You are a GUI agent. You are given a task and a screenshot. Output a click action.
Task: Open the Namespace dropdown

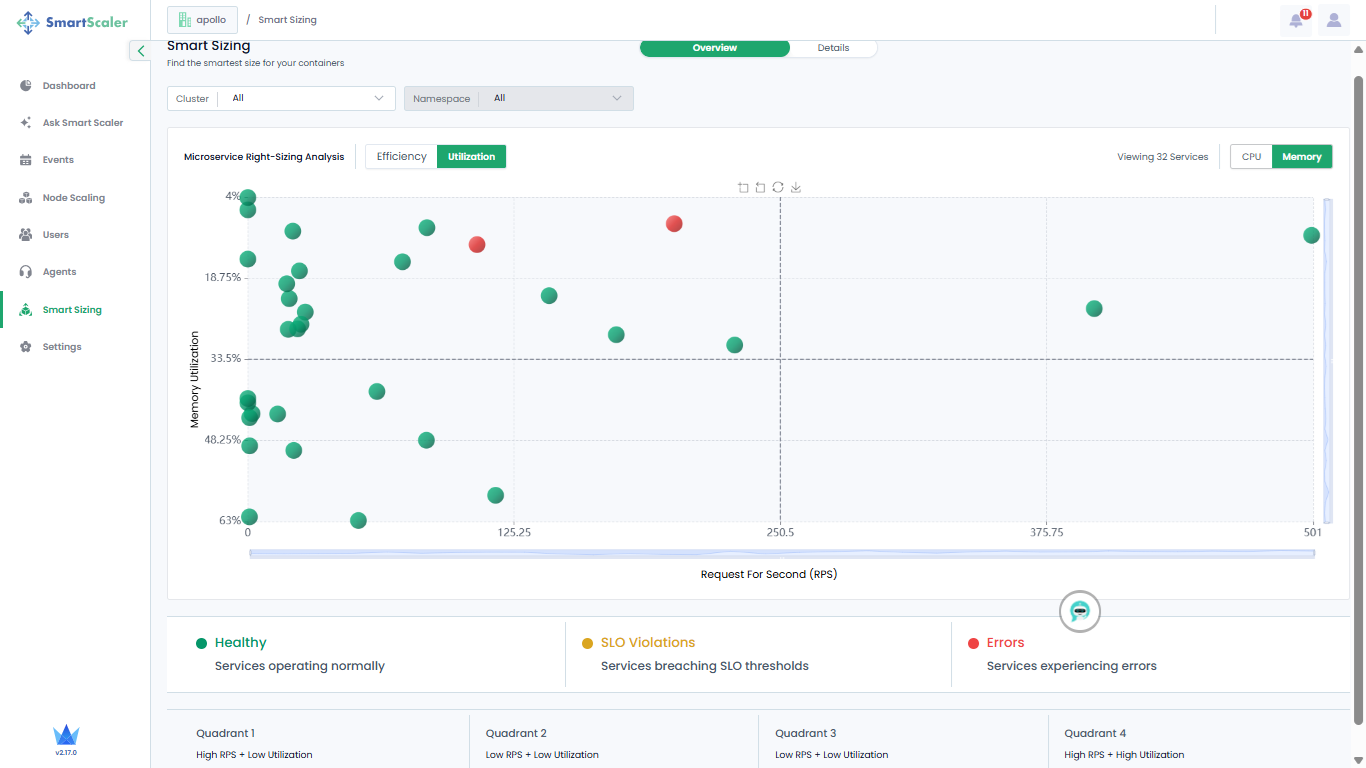pos(518,98)
